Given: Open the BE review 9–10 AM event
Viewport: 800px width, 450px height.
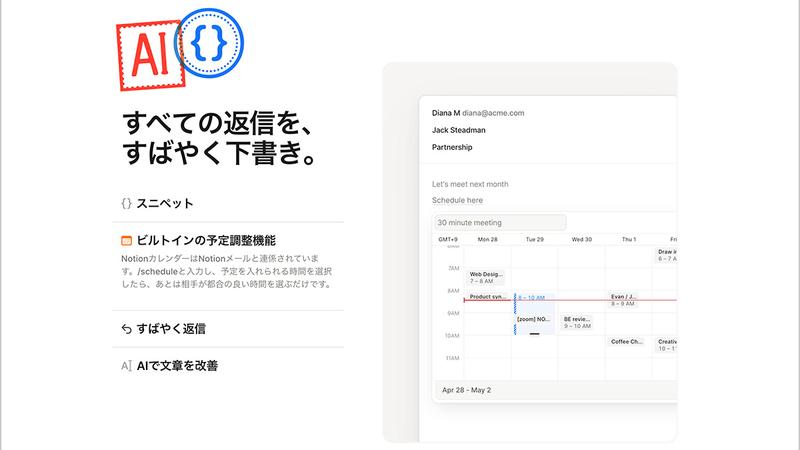Looking at the screenshot, I should pos(577,322).
